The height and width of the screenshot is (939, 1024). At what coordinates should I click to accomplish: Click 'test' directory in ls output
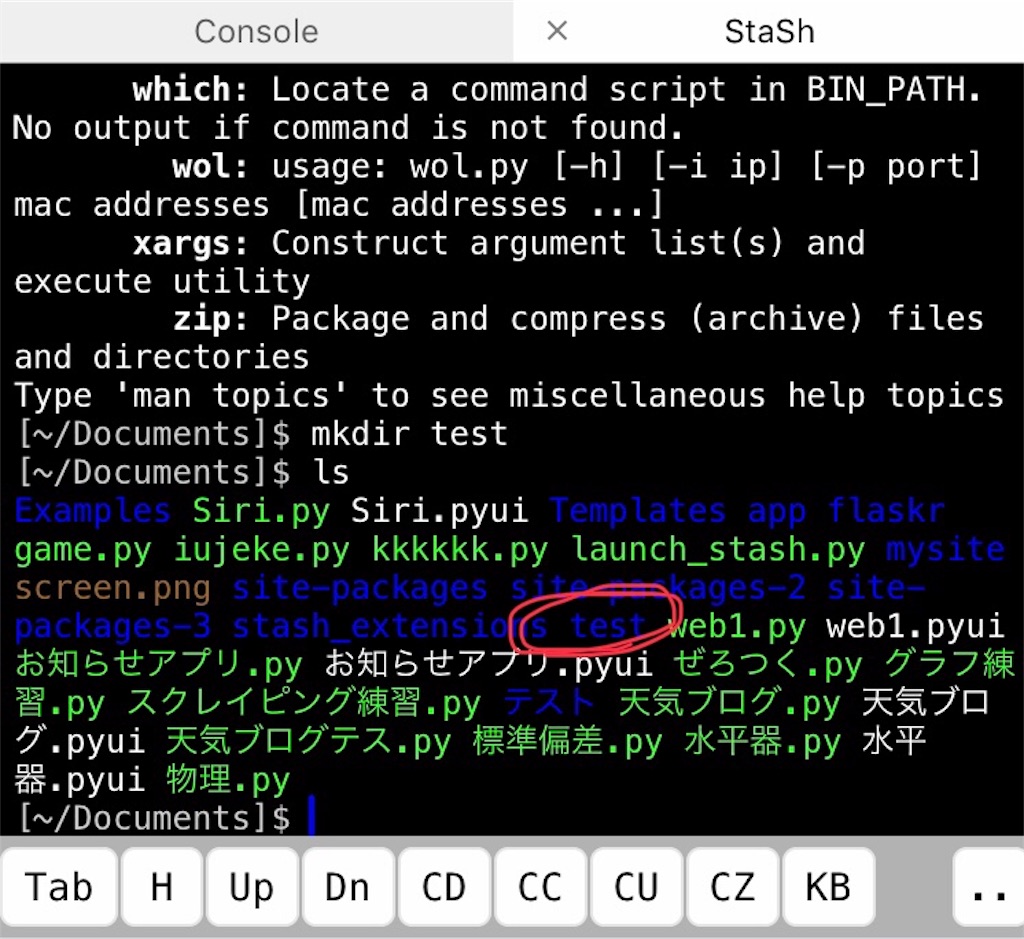tap(608, 626)
